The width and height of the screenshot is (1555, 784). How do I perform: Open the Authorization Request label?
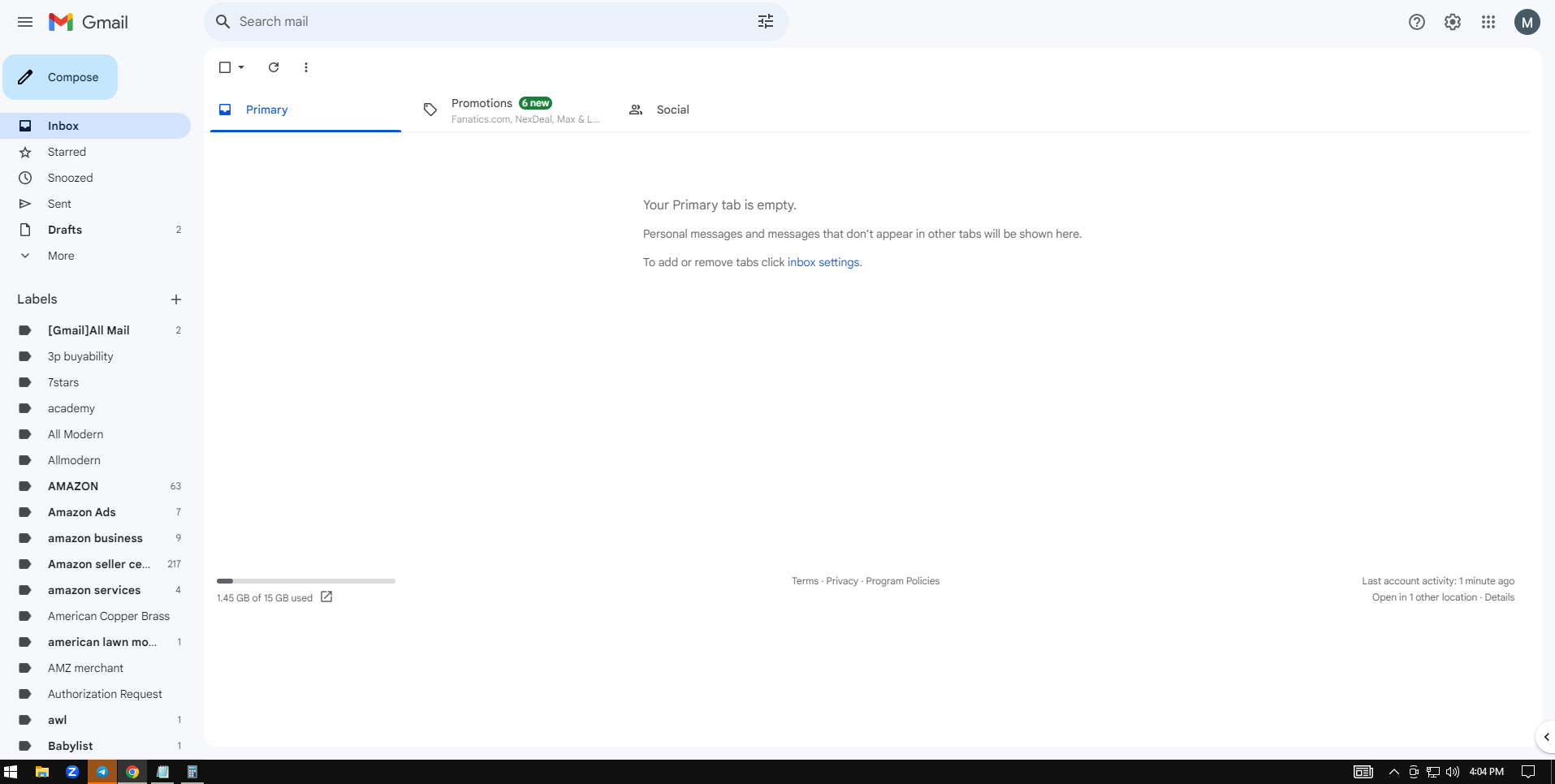[95, 694]
